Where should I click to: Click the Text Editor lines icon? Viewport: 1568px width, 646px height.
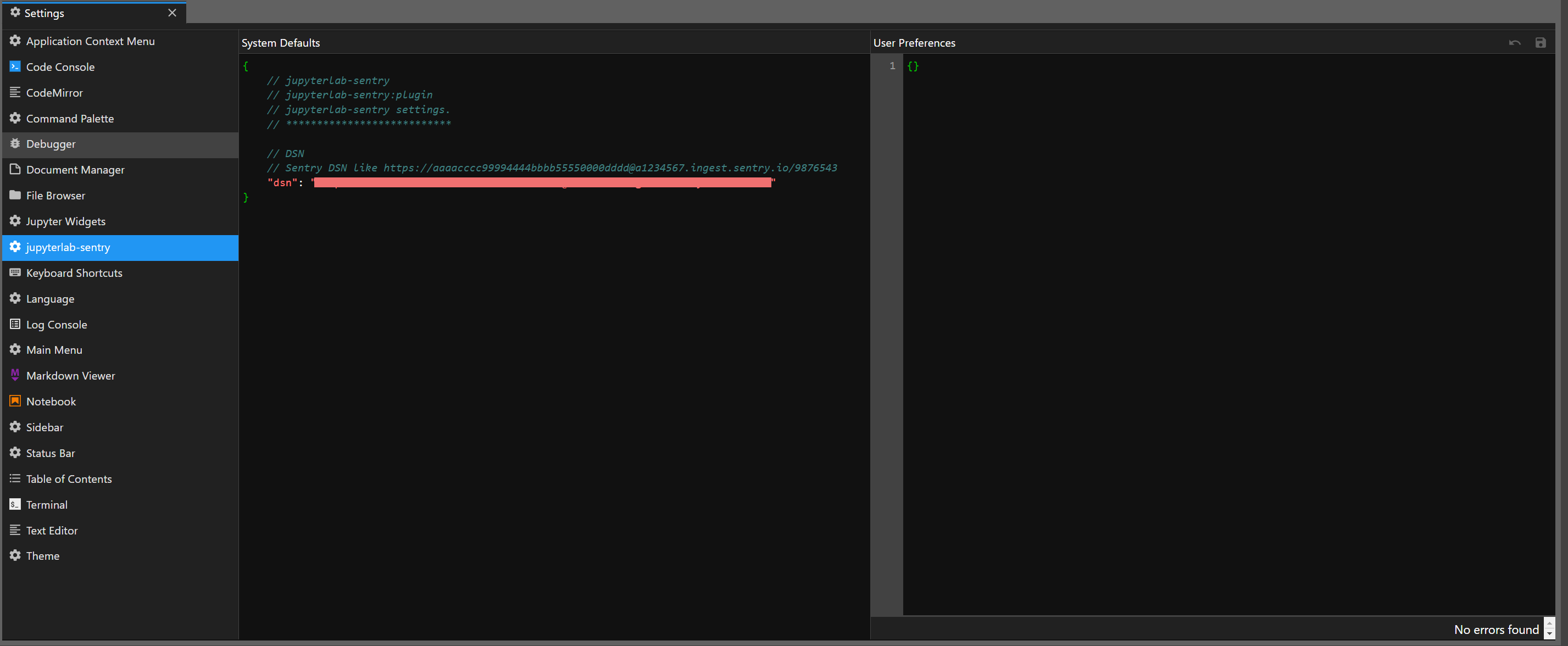pyautogui.click(x=15, y=530)
